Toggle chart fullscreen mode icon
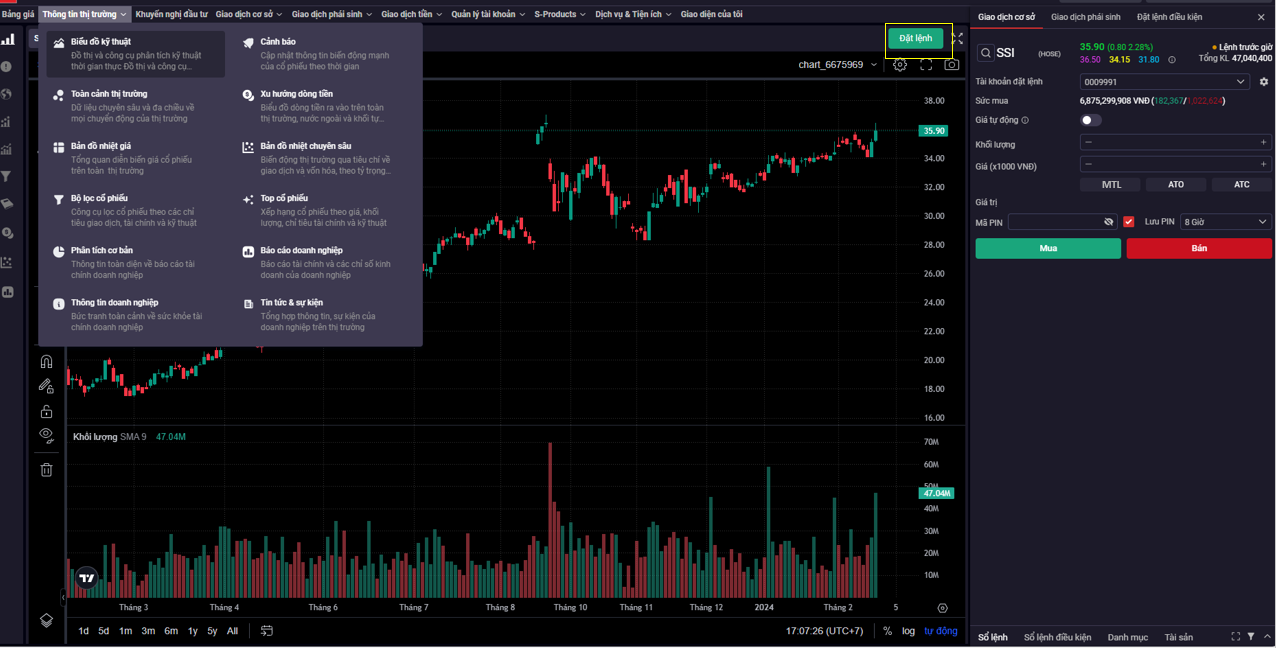This screenshot has width=1276, height=648. 926,65
